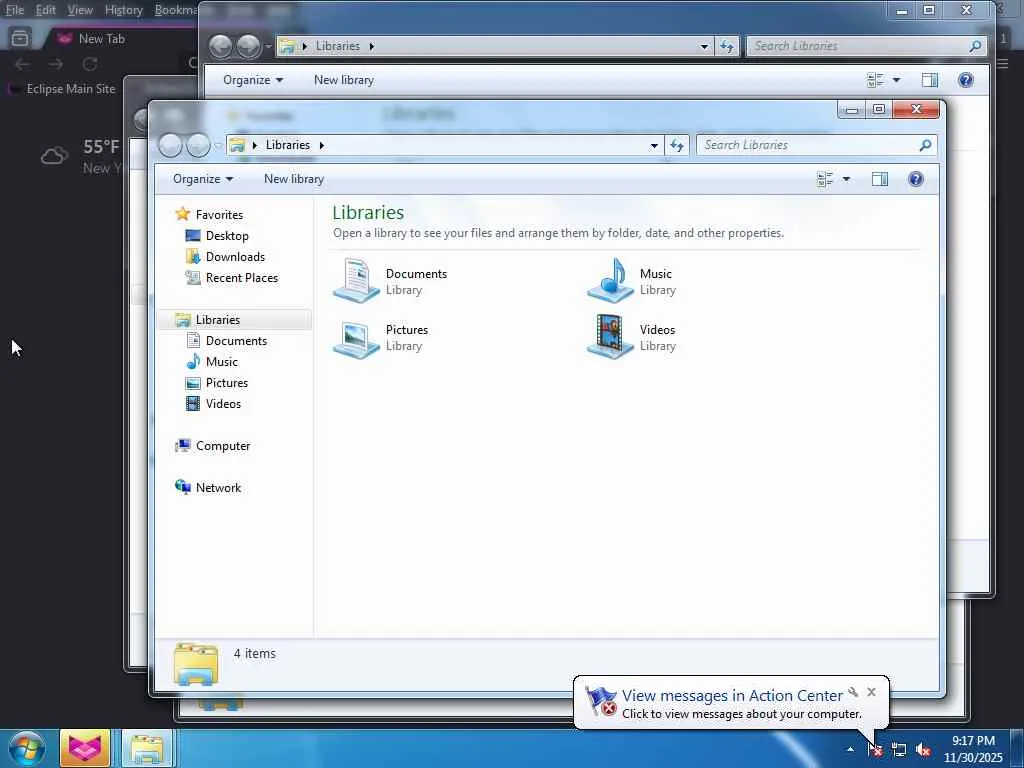Viewport: 1024px width, 768px height.
Task: Open address bar history dropdown in front window
Action: pos(654,146)
